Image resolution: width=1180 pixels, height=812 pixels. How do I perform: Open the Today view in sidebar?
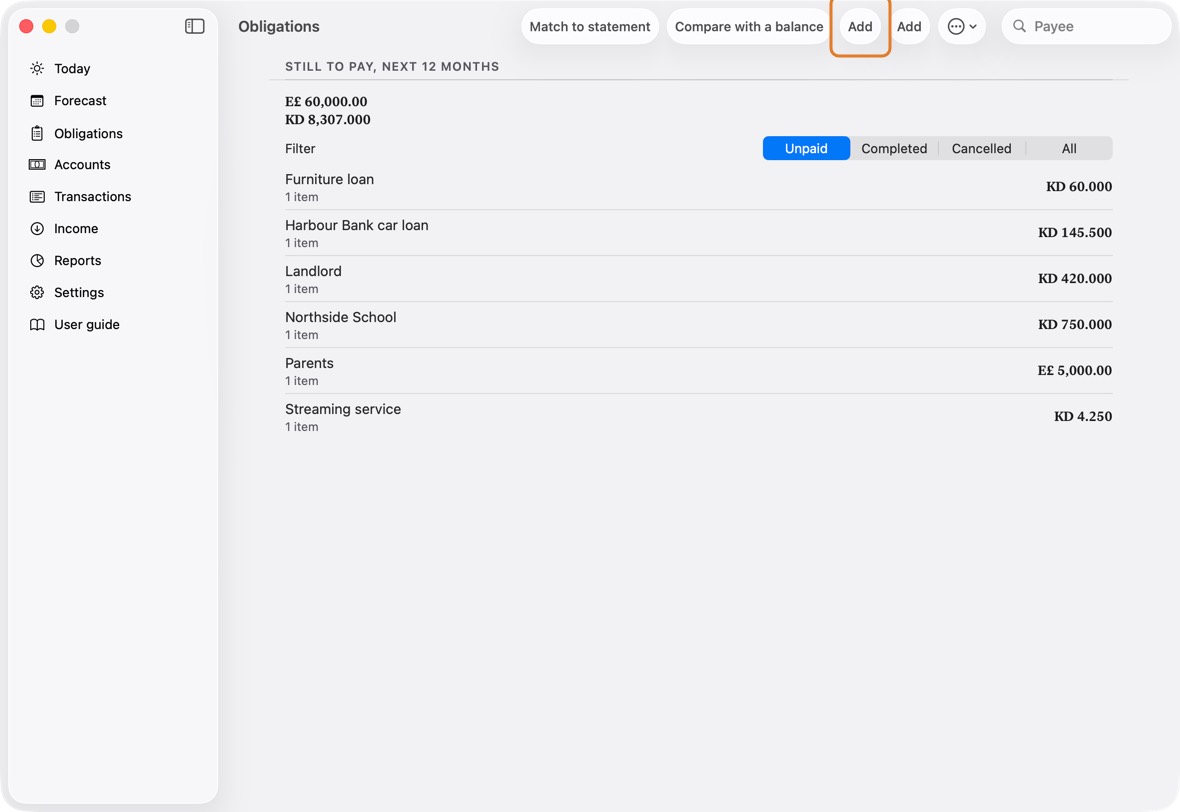(72, 68)
